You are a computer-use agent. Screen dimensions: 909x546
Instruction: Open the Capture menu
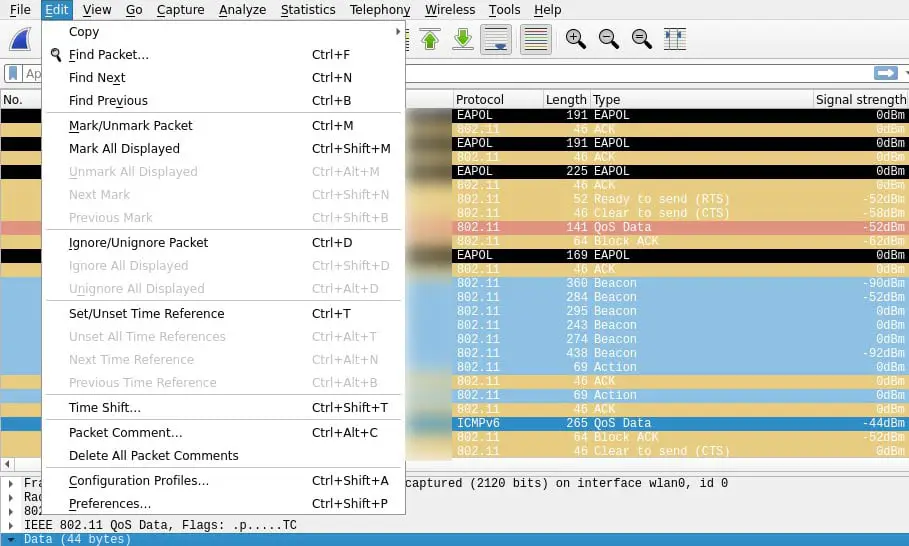(180, 10)
